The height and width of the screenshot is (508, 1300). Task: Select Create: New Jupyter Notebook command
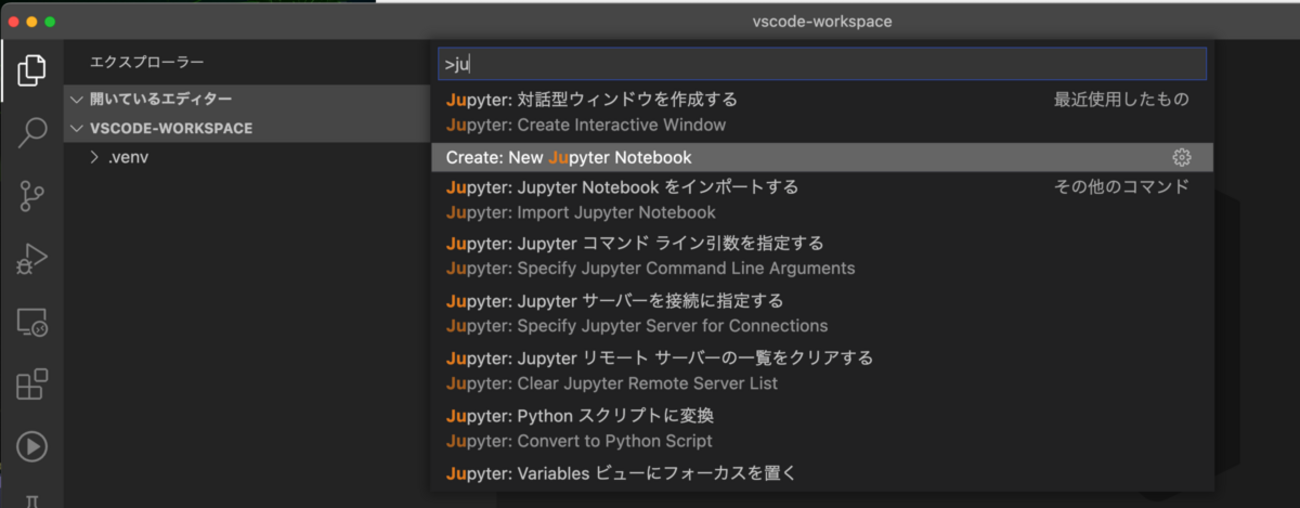pyautogui.click(x=822, y=158)
